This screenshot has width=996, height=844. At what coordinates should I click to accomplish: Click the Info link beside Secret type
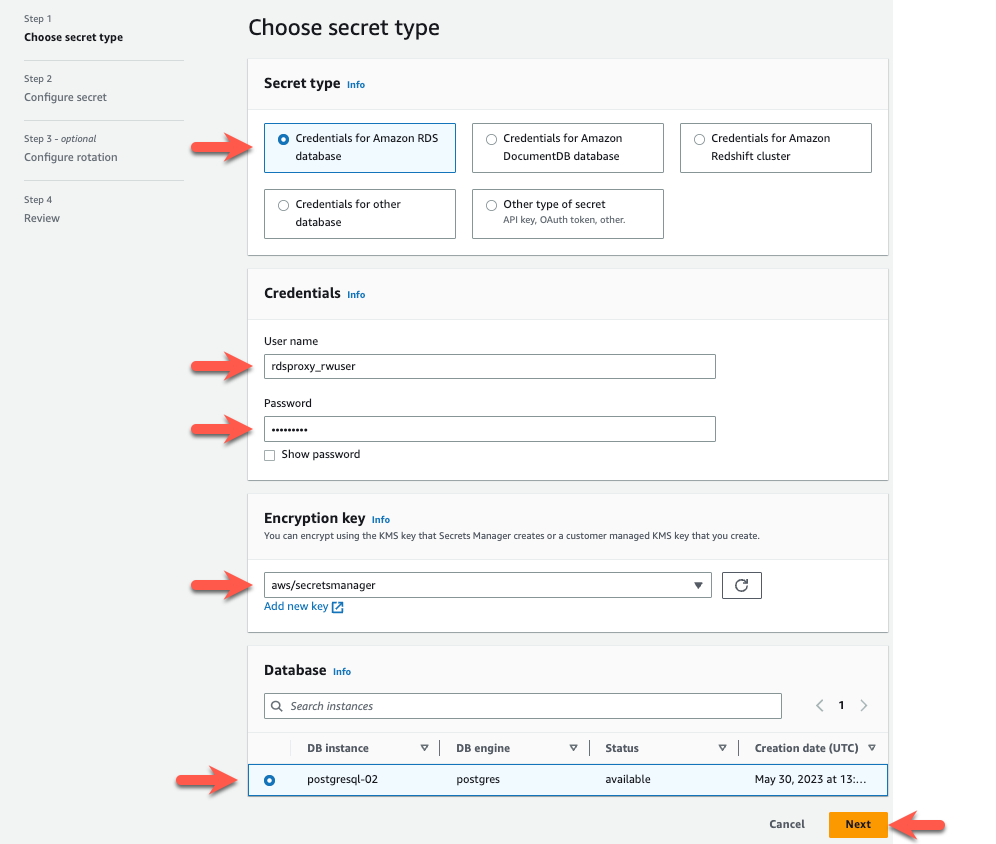356,85
